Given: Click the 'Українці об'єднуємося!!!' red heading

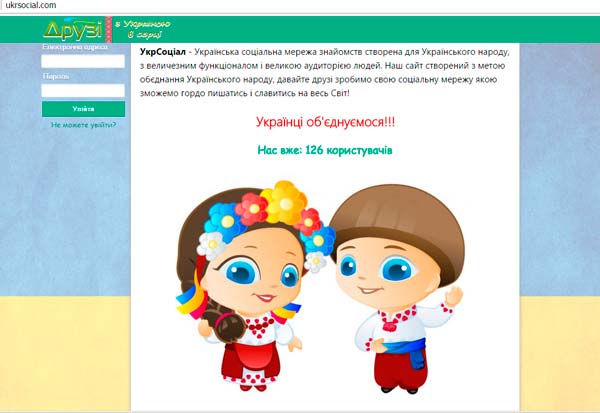Looking at the screenshot, I should 325,122.
